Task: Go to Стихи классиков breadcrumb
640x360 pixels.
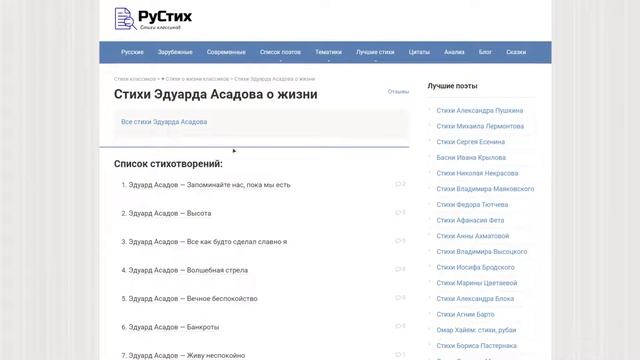Action: tap(135, 79)
